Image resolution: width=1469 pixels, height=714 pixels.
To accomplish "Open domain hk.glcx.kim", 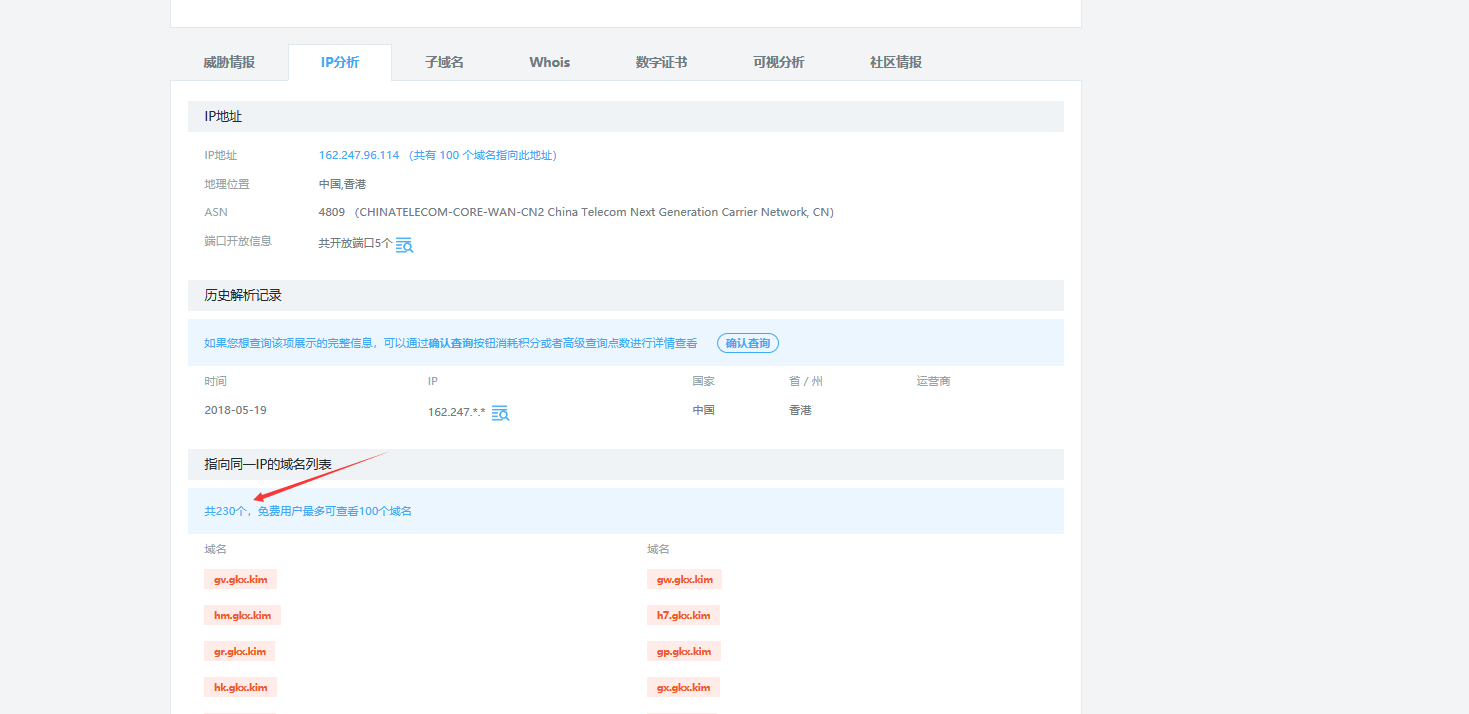I will (240, 687).
